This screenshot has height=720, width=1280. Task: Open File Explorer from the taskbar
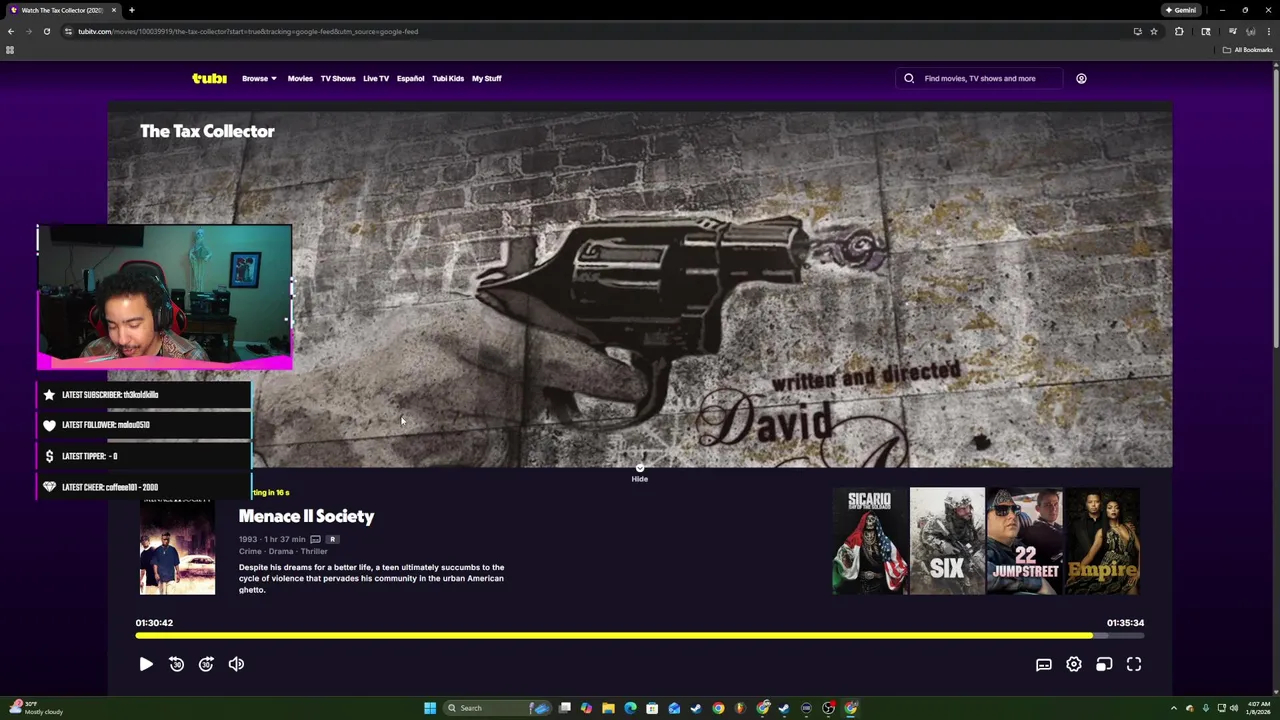click(608, 708)
